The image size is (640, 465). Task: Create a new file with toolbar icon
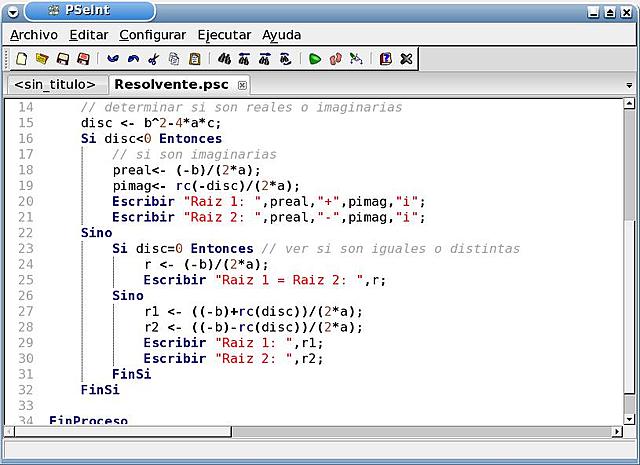point(21,59)
